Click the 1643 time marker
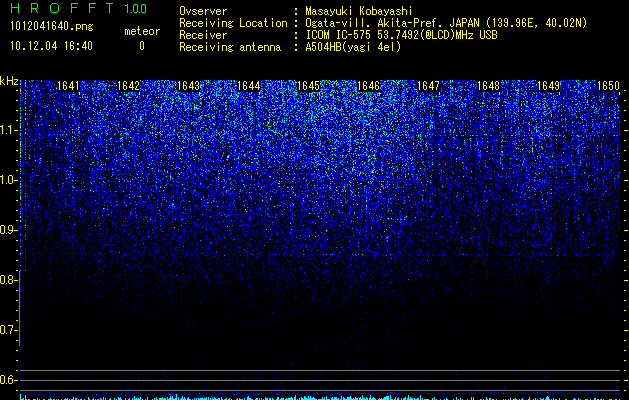Image resolution: width=629 pixels, height=400 pixels. click(x=188, y=86)
